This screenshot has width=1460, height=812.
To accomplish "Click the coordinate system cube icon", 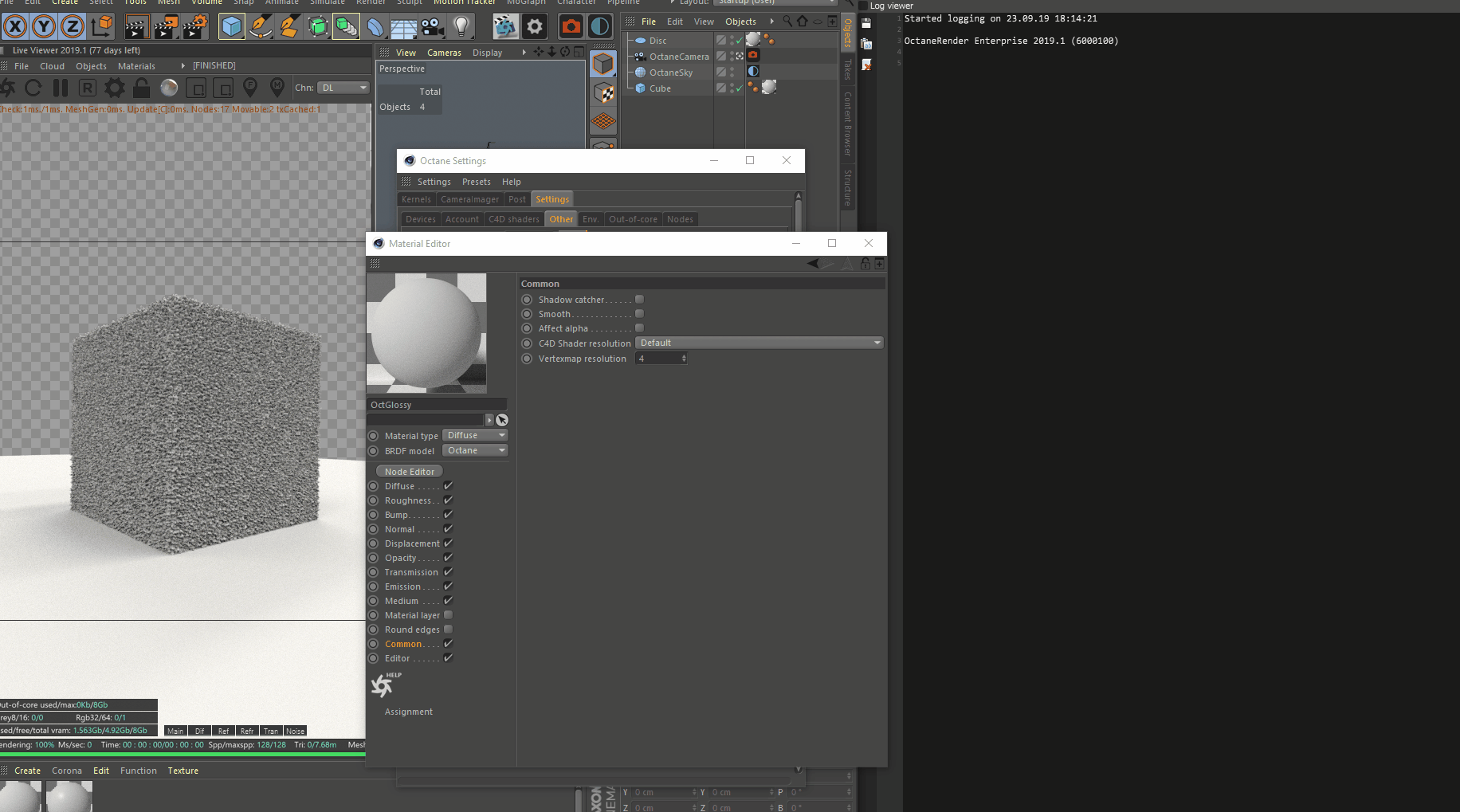I will tap(101, 26).
